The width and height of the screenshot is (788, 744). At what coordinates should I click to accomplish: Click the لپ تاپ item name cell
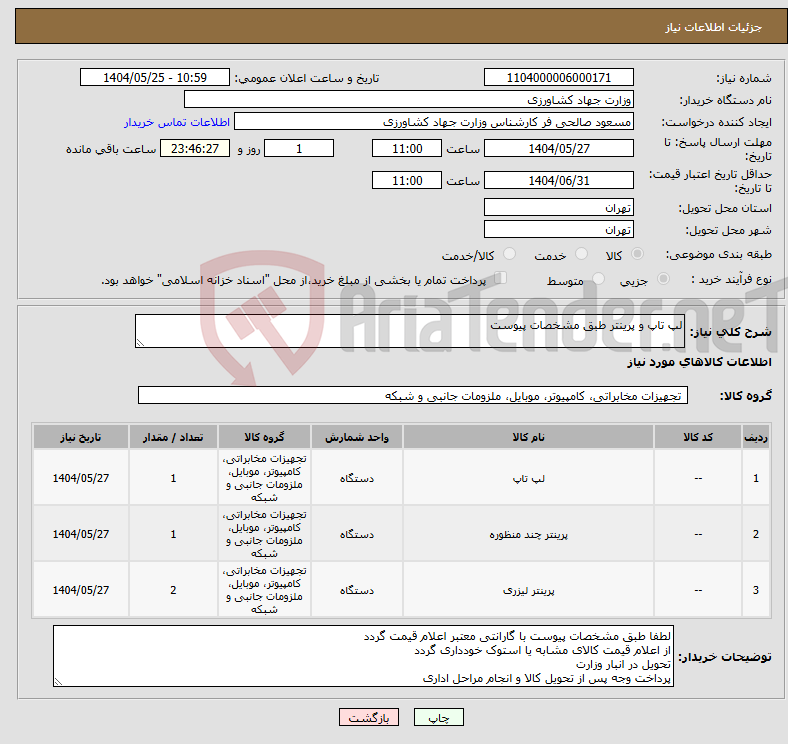(528, 478)
